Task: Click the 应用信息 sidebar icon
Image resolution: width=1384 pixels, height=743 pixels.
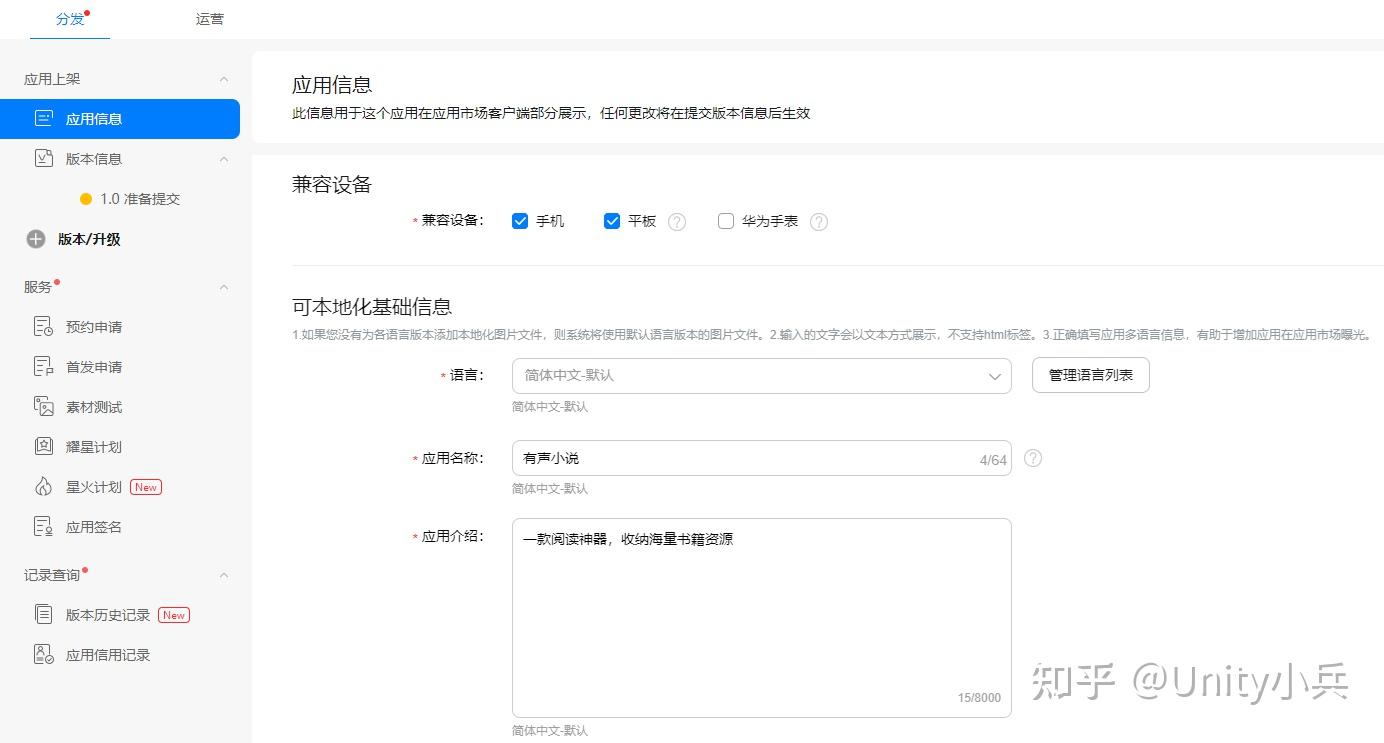Action: point(43,119)
